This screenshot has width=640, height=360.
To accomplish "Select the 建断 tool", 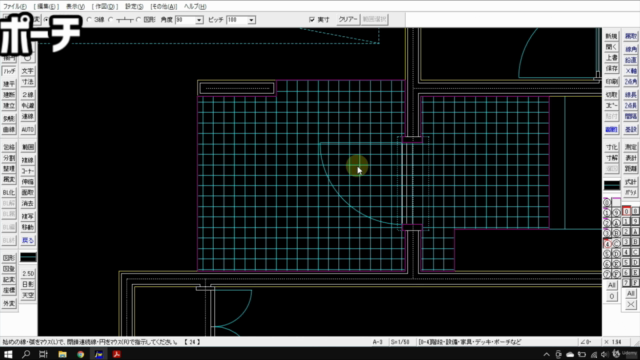I will click(9, 95).
